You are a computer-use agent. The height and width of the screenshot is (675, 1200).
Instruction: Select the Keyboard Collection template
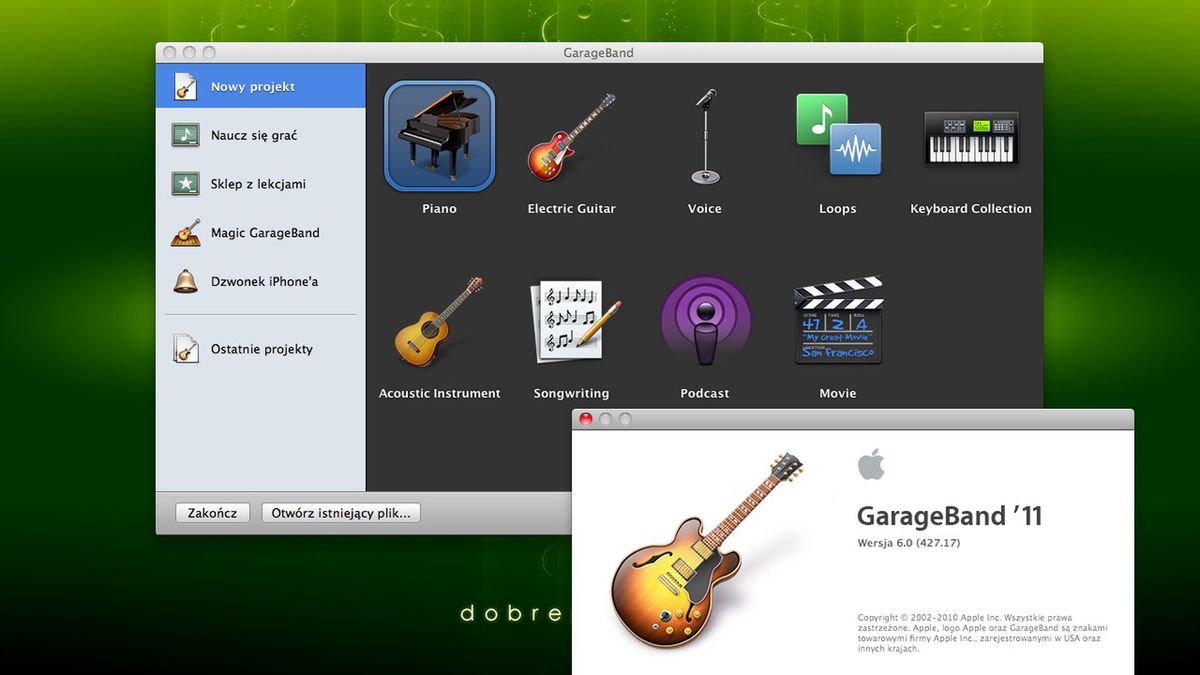pos(969,140)
